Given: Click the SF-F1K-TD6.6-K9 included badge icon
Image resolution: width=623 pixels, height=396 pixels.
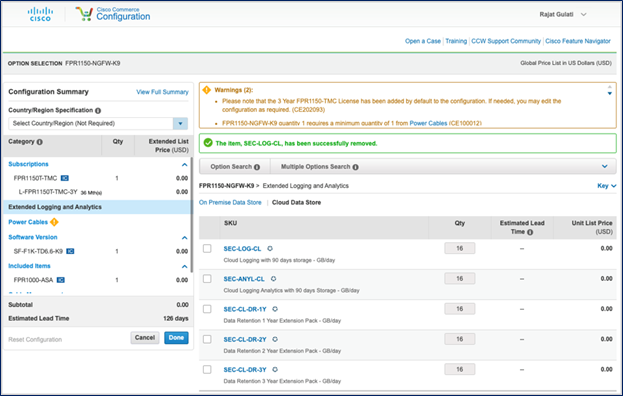Looking at the screenshot, I should (x=70, y=251).
